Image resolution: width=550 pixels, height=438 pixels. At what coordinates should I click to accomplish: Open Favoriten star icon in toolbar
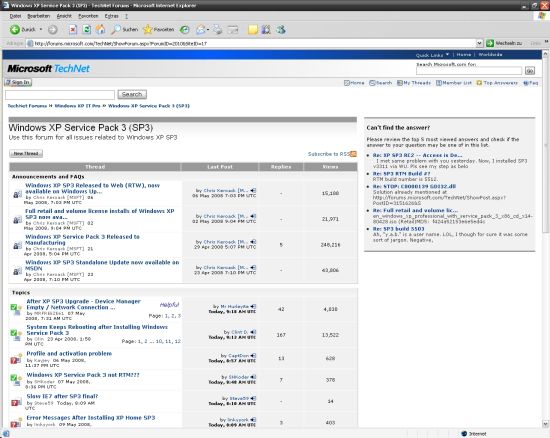point(148,30)
